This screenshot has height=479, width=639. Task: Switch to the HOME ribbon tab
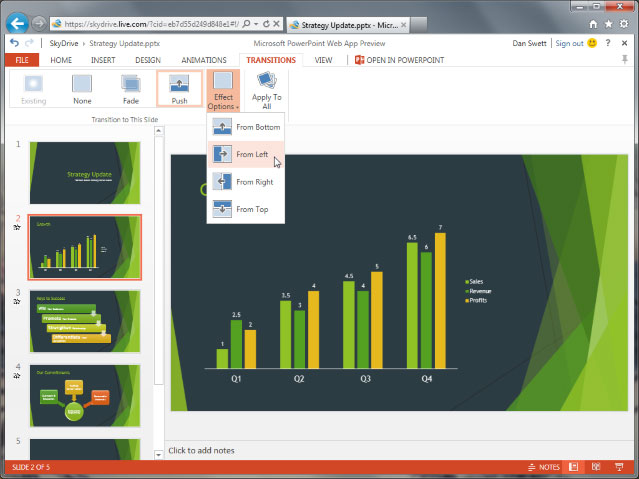tap(61, 60)
